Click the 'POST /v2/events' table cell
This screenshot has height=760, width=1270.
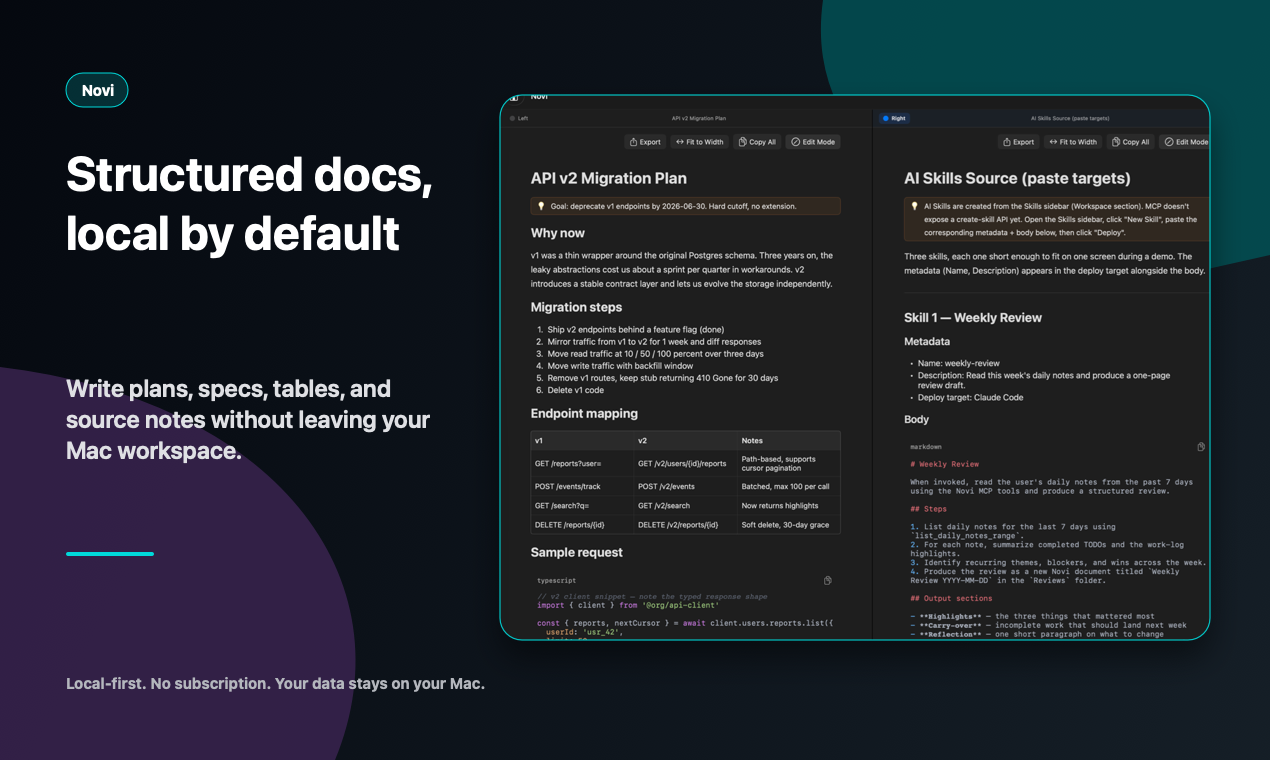tap(685, 486)
